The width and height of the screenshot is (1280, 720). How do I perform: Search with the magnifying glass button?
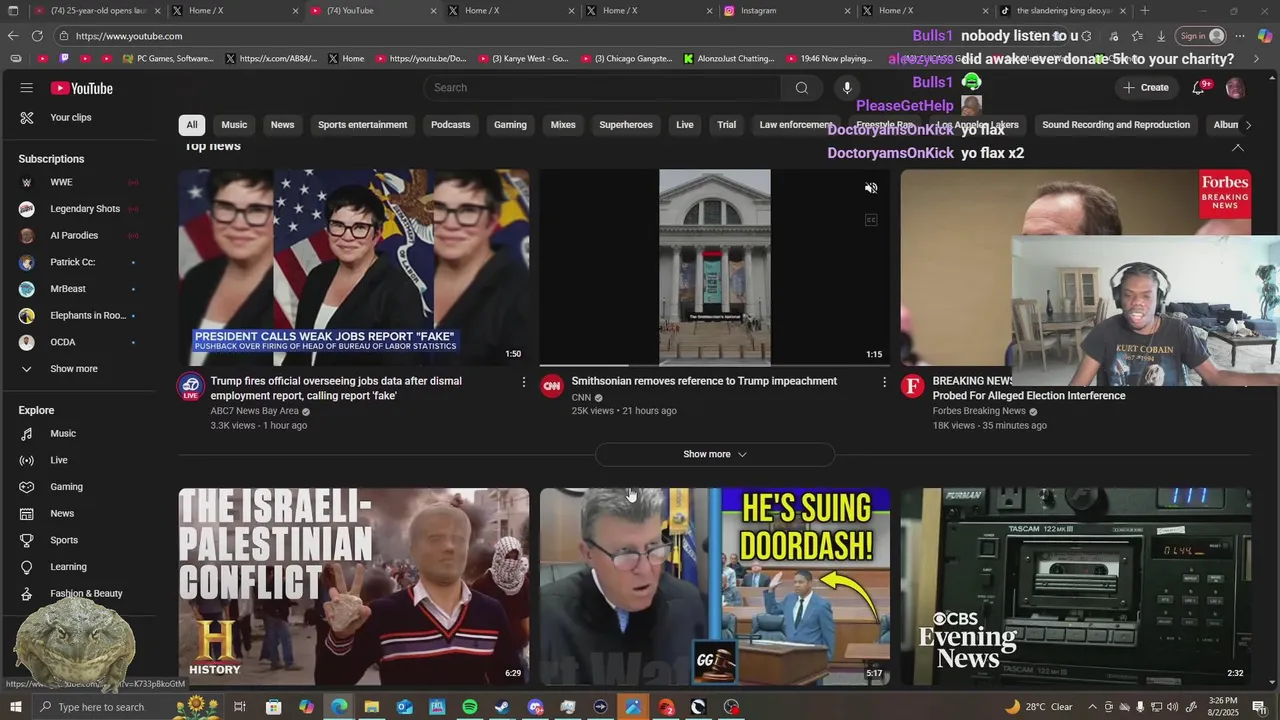point(801,88)
